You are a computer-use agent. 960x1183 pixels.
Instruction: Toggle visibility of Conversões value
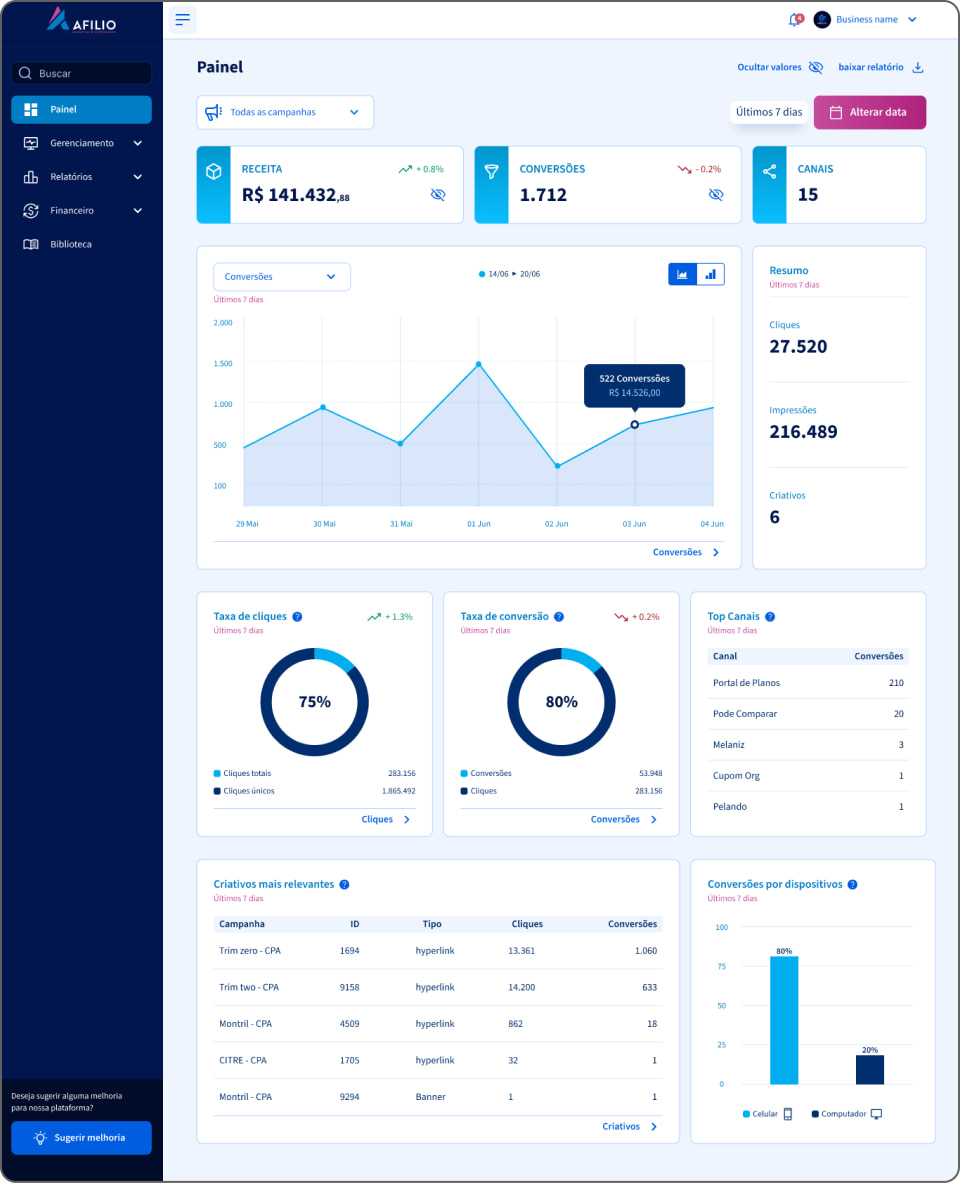click(x=715, y=195)
